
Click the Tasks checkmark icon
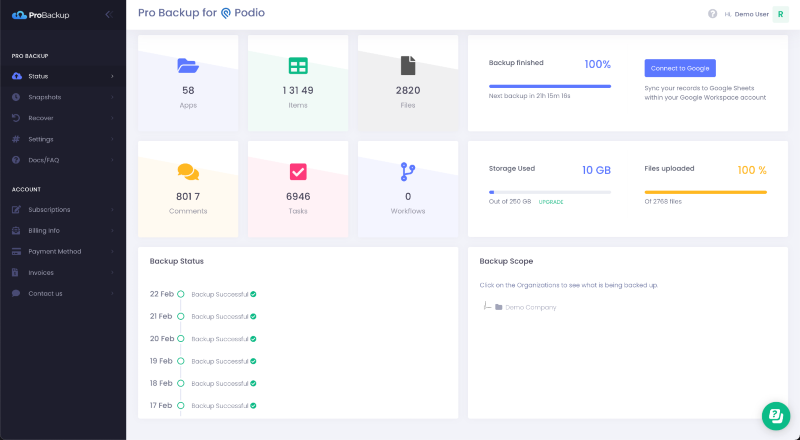point(298,171)
